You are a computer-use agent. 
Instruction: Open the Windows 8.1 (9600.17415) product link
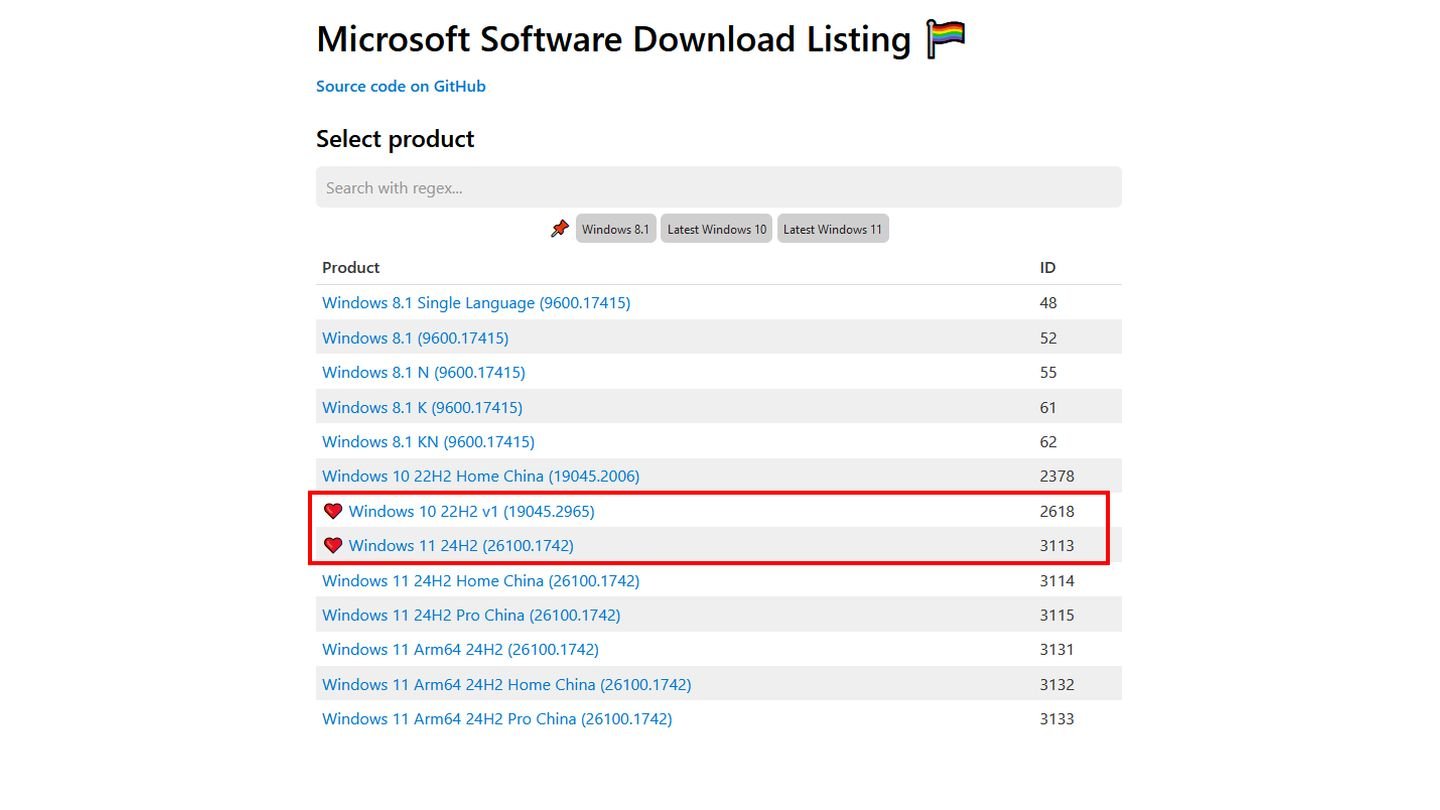tap(415, 338)
